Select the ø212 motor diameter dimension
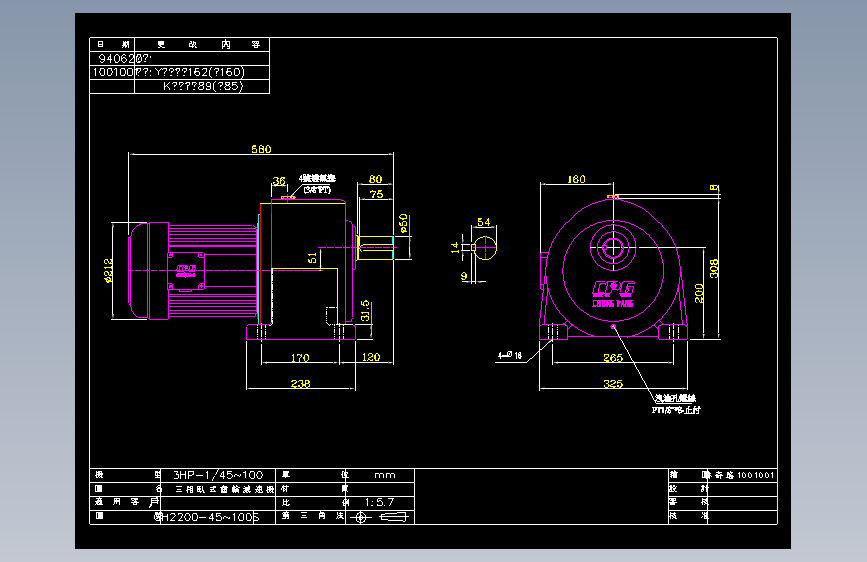 pos(108,270)
